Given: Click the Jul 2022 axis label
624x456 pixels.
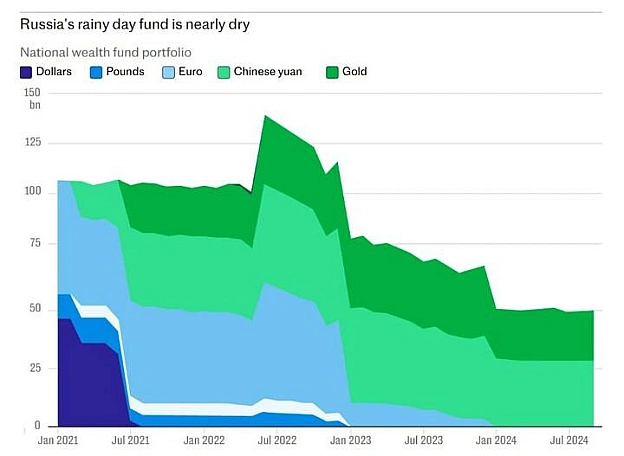Looking at the screenshot, I should [x=277, y=440].
